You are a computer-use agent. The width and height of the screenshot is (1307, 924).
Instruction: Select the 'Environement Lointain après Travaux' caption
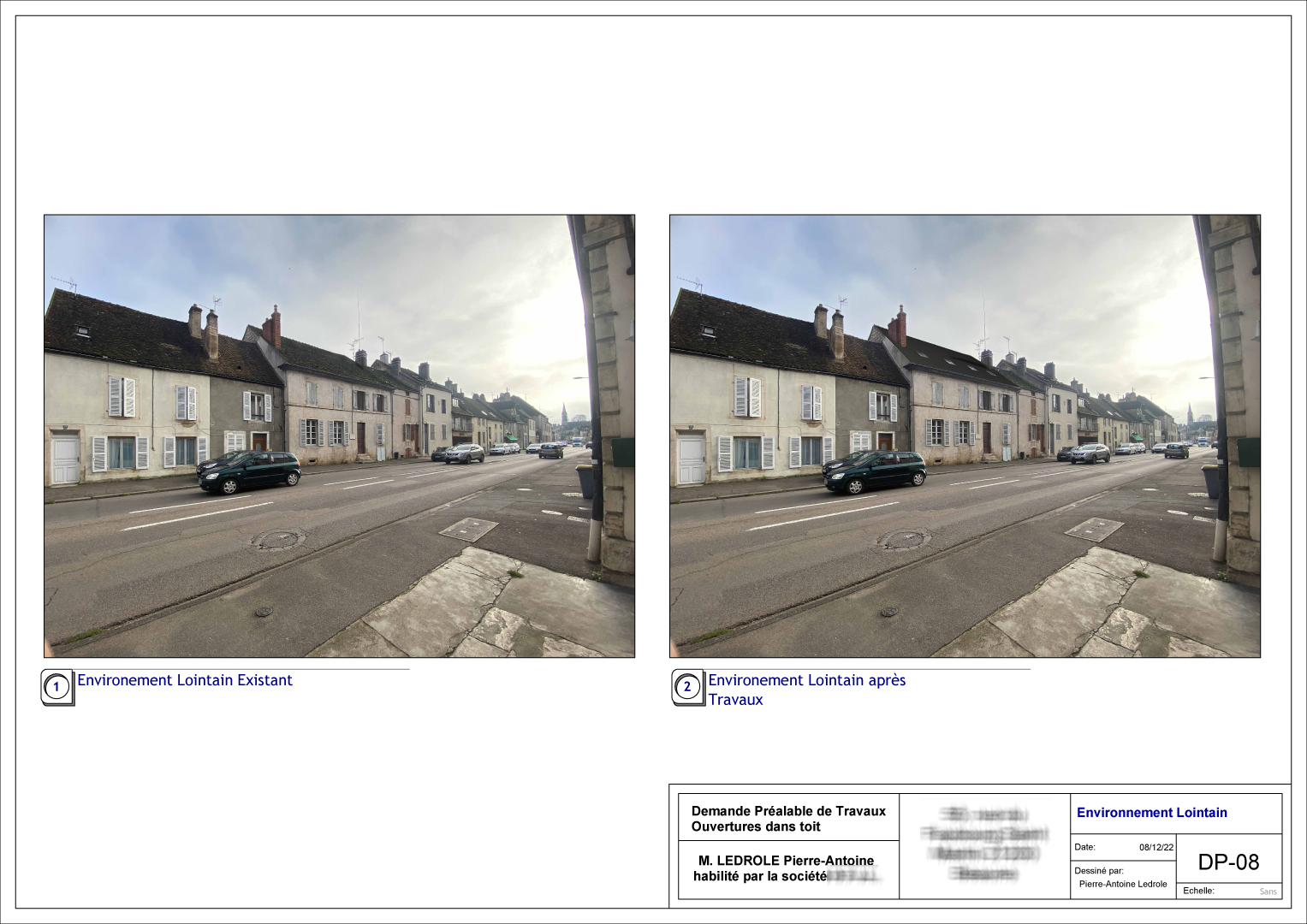coord(806,690)
